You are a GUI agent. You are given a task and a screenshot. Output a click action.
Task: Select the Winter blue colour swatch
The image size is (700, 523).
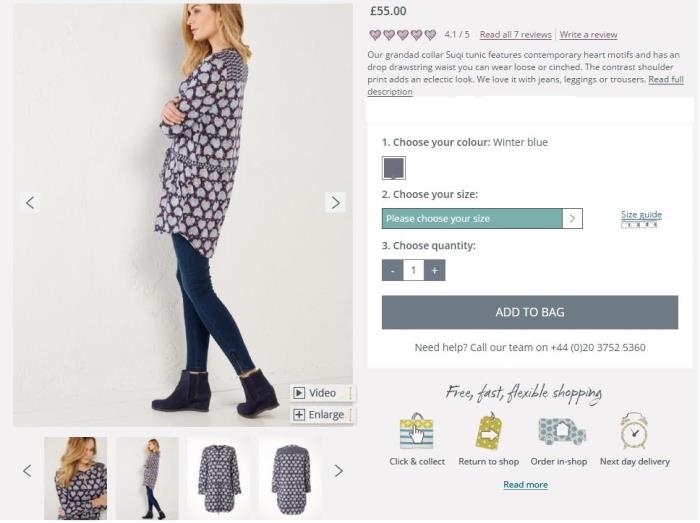[393, 168]
